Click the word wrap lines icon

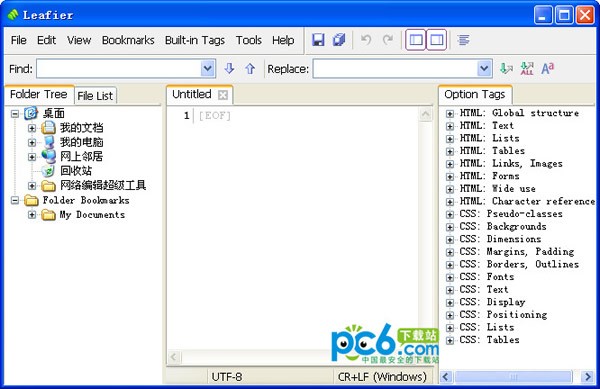(463, 40)
